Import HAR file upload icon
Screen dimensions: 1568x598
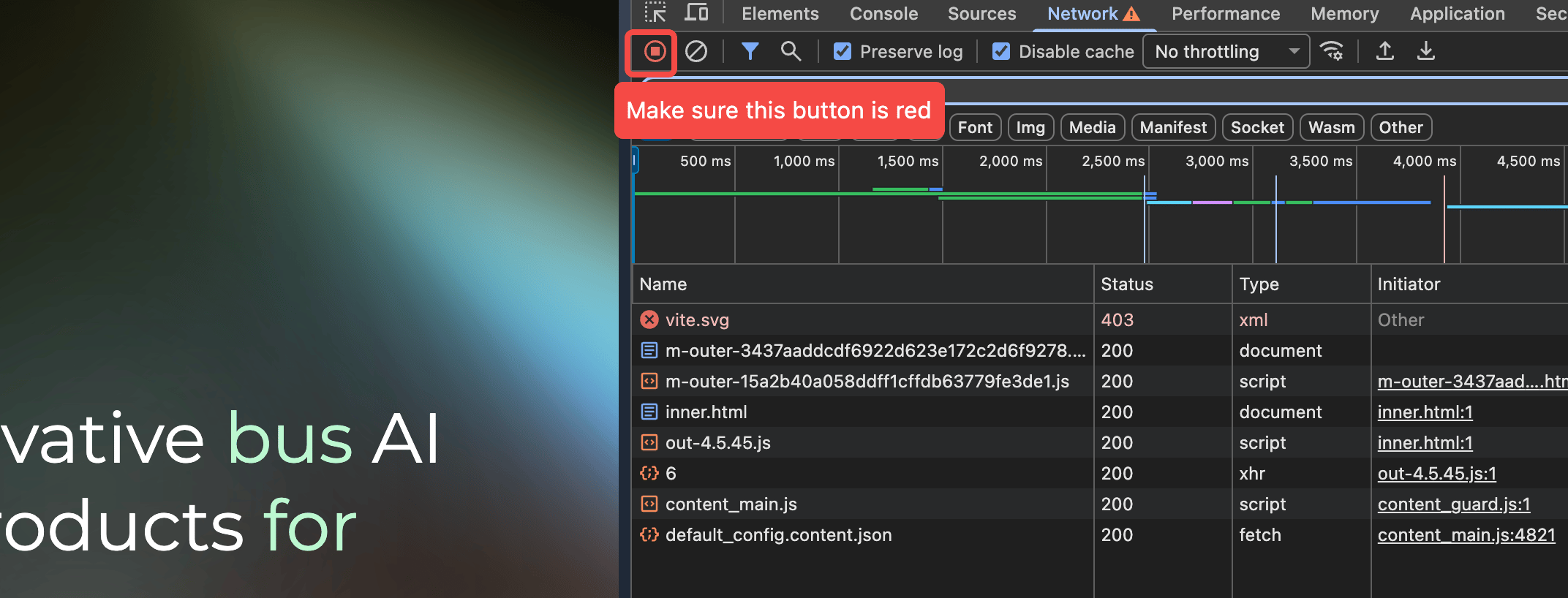coord(1384,51)
